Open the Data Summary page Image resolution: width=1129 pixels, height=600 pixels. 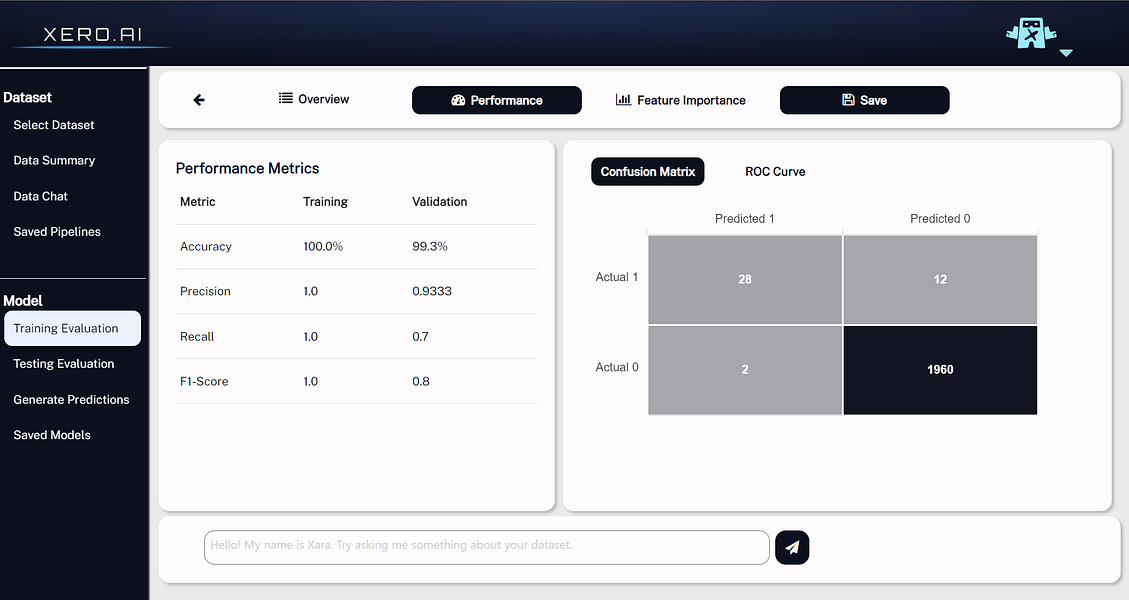[x=53, y=160]
